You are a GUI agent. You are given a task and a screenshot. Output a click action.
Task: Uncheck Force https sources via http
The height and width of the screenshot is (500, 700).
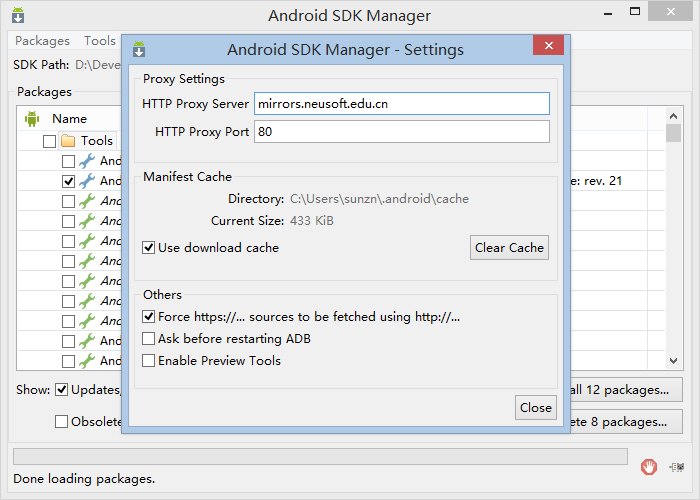(x=149, y=317)
